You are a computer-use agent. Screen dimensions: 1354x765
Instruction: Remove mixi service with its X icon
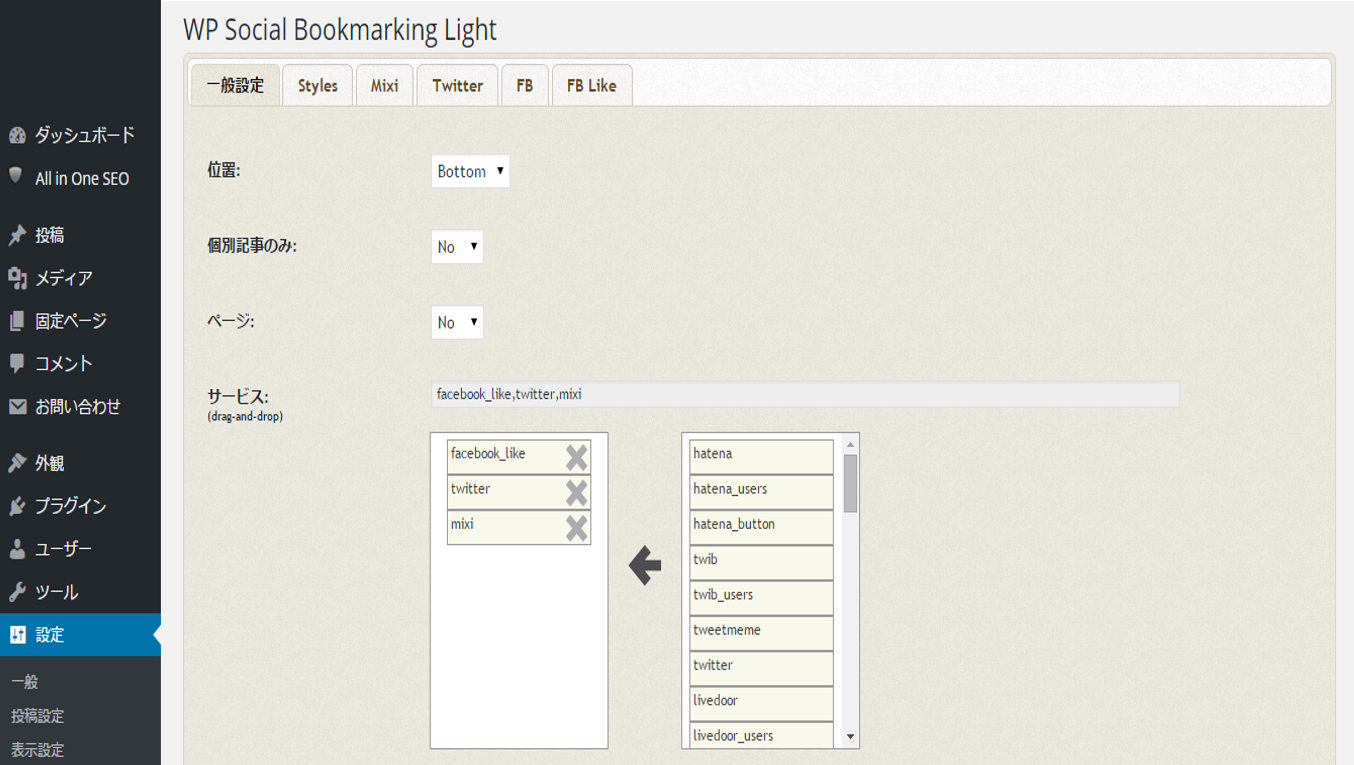[x=576, y=527]
